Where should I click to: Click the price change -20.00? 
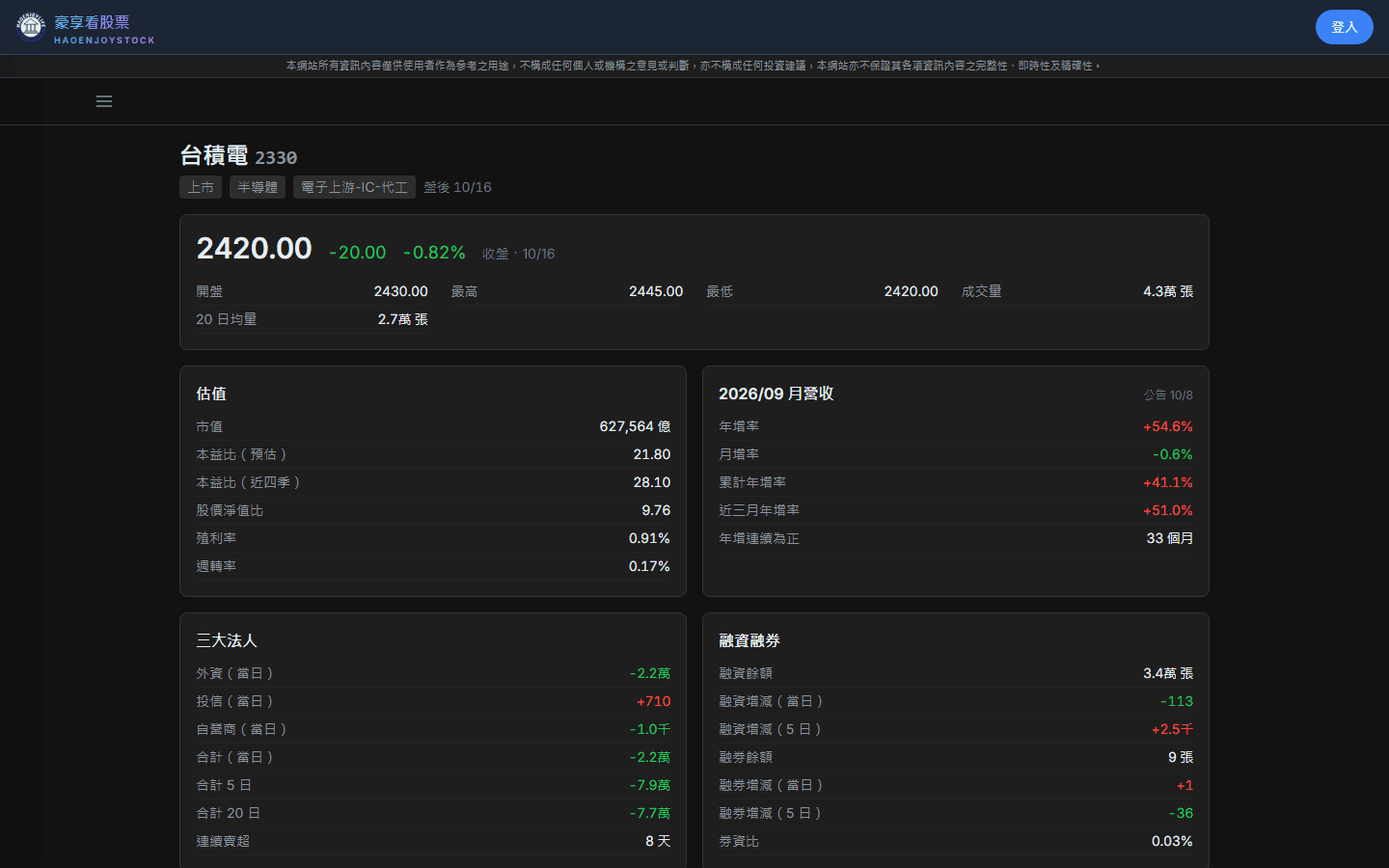pyautogui.click(x=358, y=253)
